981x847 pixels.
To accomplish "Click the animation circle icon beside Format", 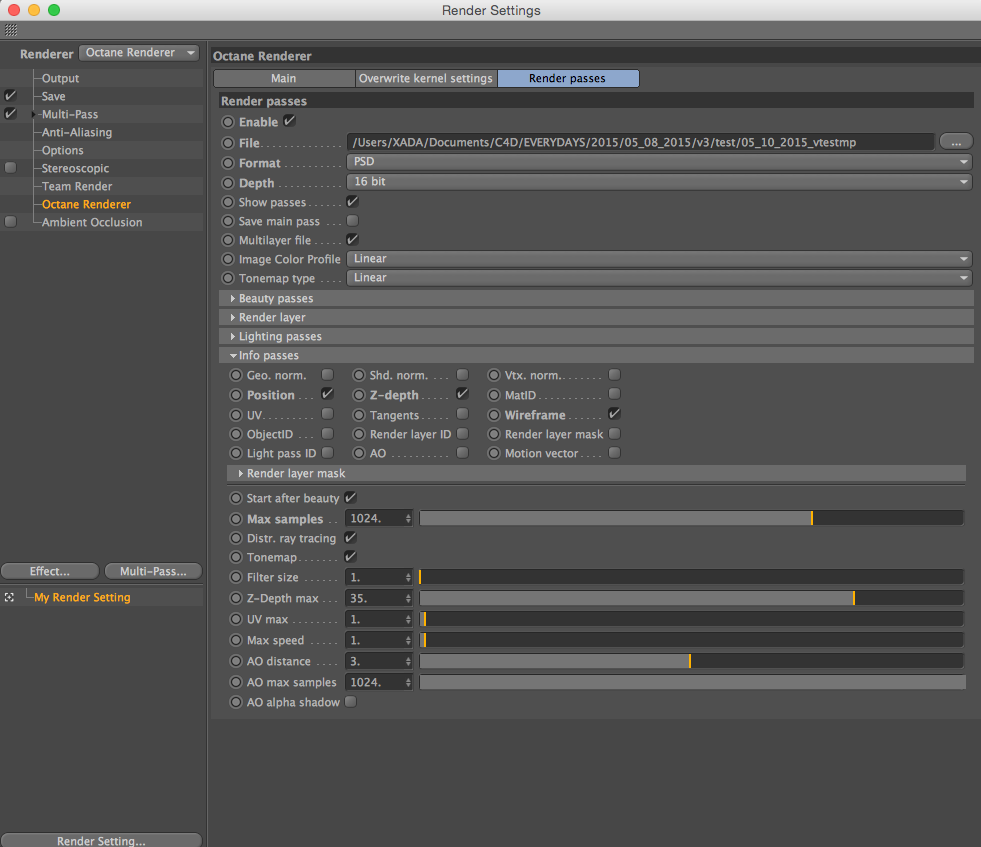I will point(228,163).
